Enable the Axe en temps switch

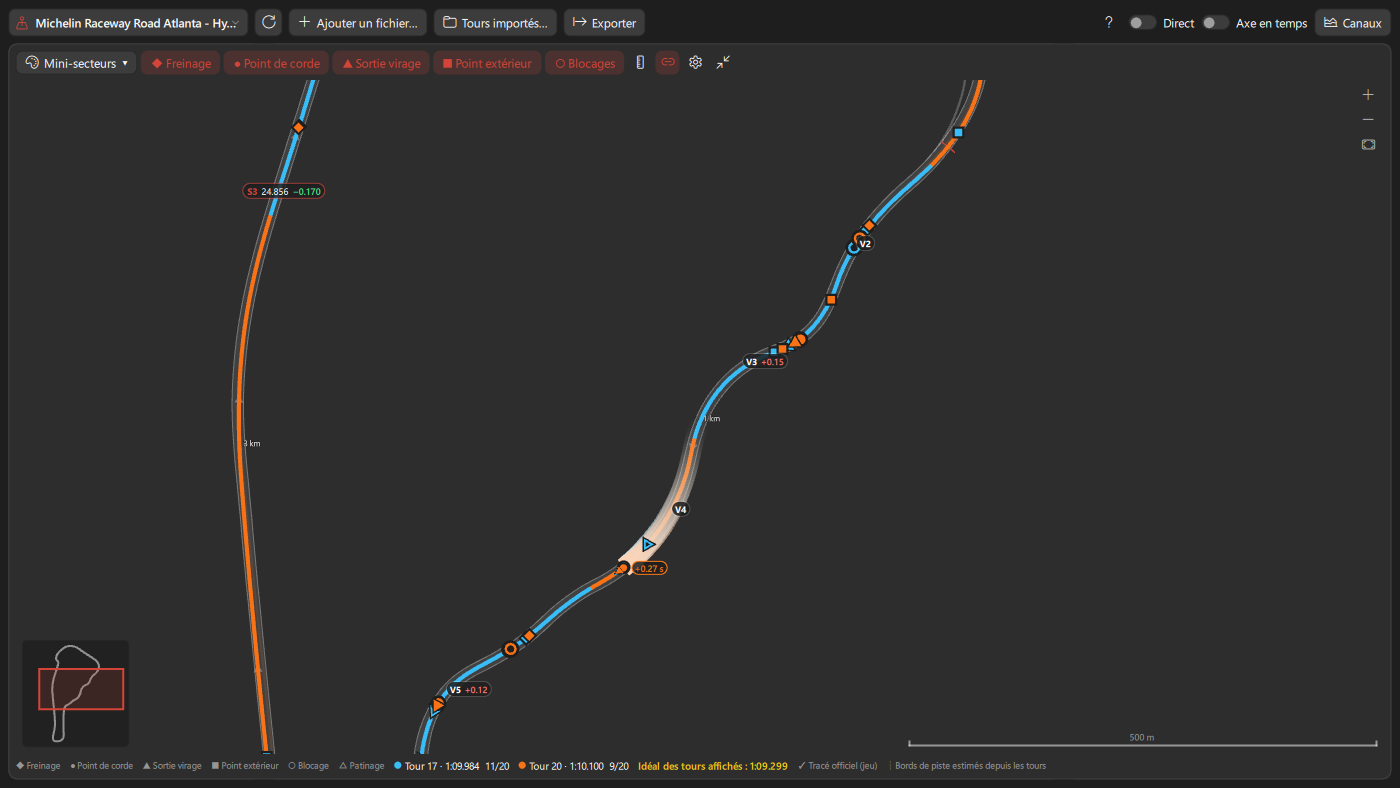(1215, 22)
